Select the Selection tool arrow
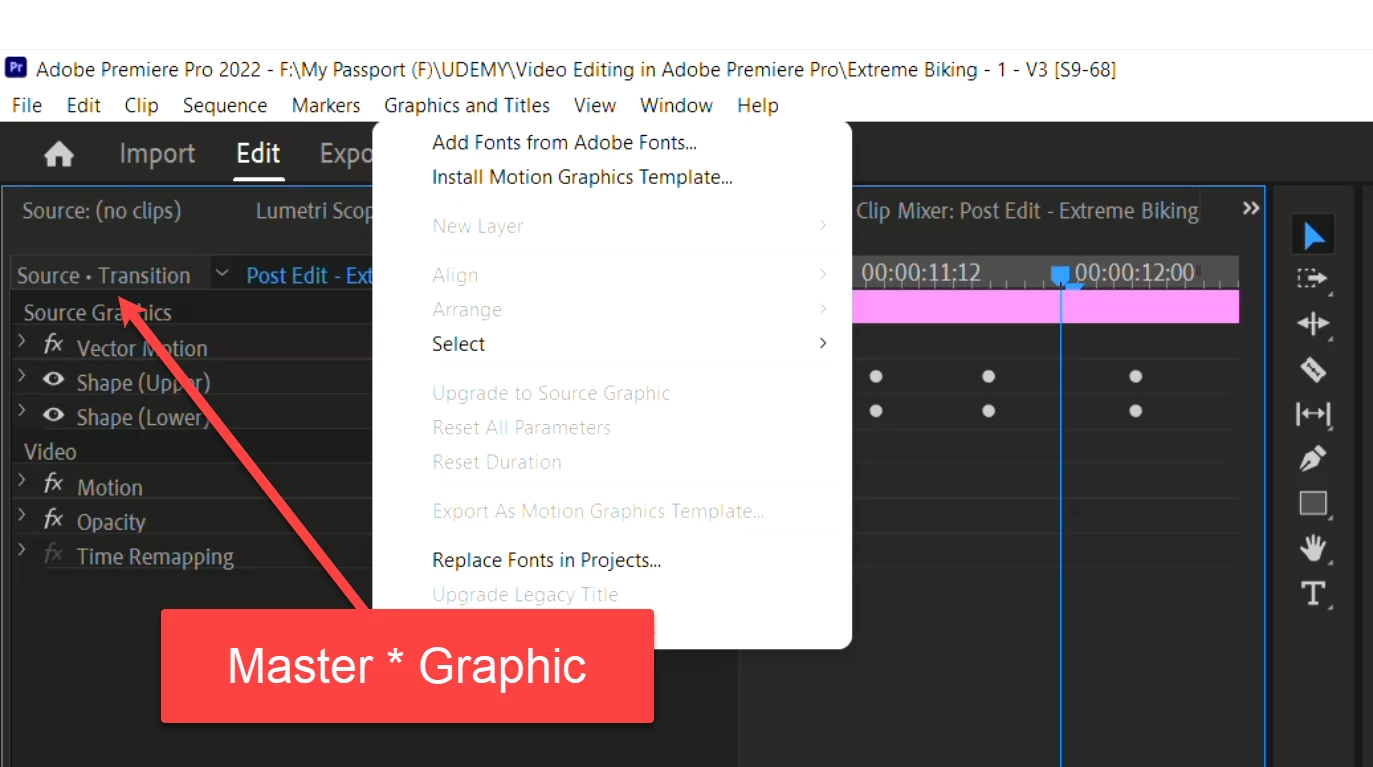Screen dimensions: 1373x767 [x=1313, y=236]
